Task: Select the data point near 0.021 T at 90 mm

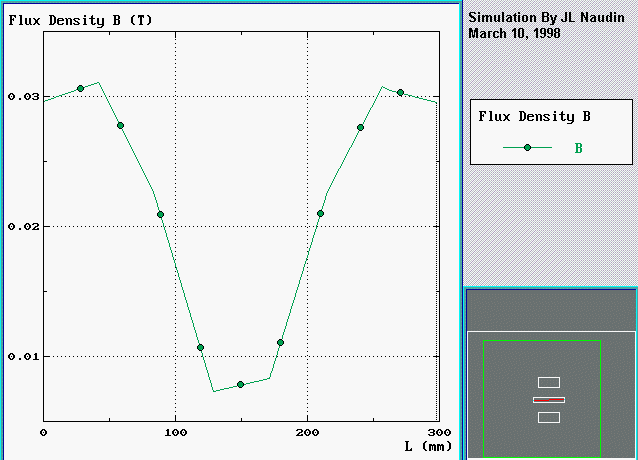Action: click(x=160, y=214)
